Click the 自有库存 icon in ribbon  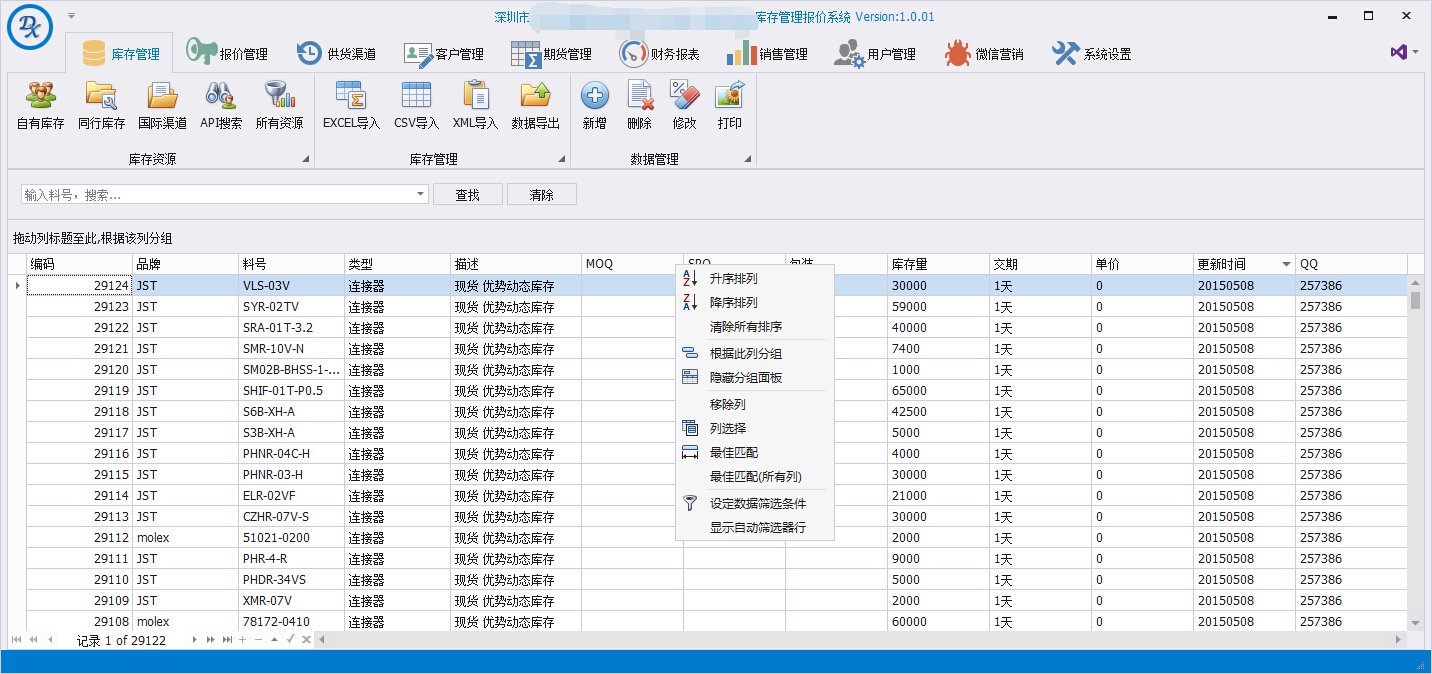[40, 97]
